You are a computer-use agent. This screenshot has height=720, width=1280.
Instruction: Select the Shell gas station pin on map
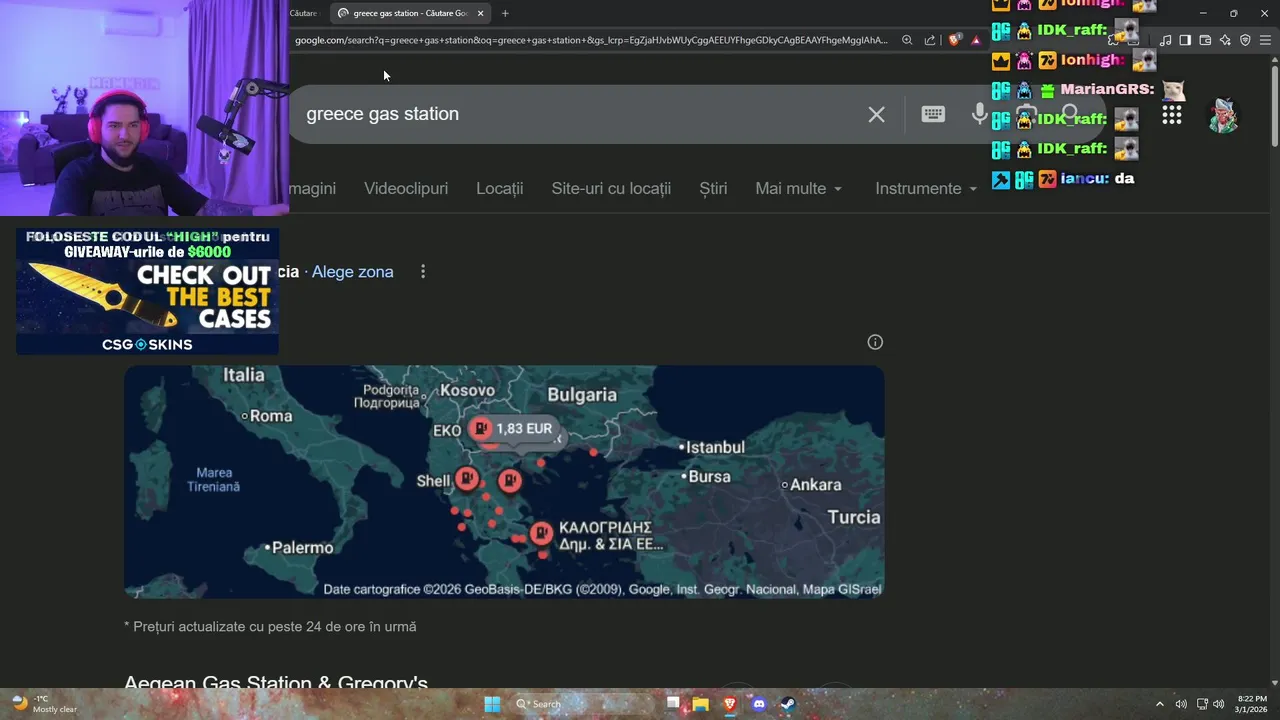tap(467, 479)
